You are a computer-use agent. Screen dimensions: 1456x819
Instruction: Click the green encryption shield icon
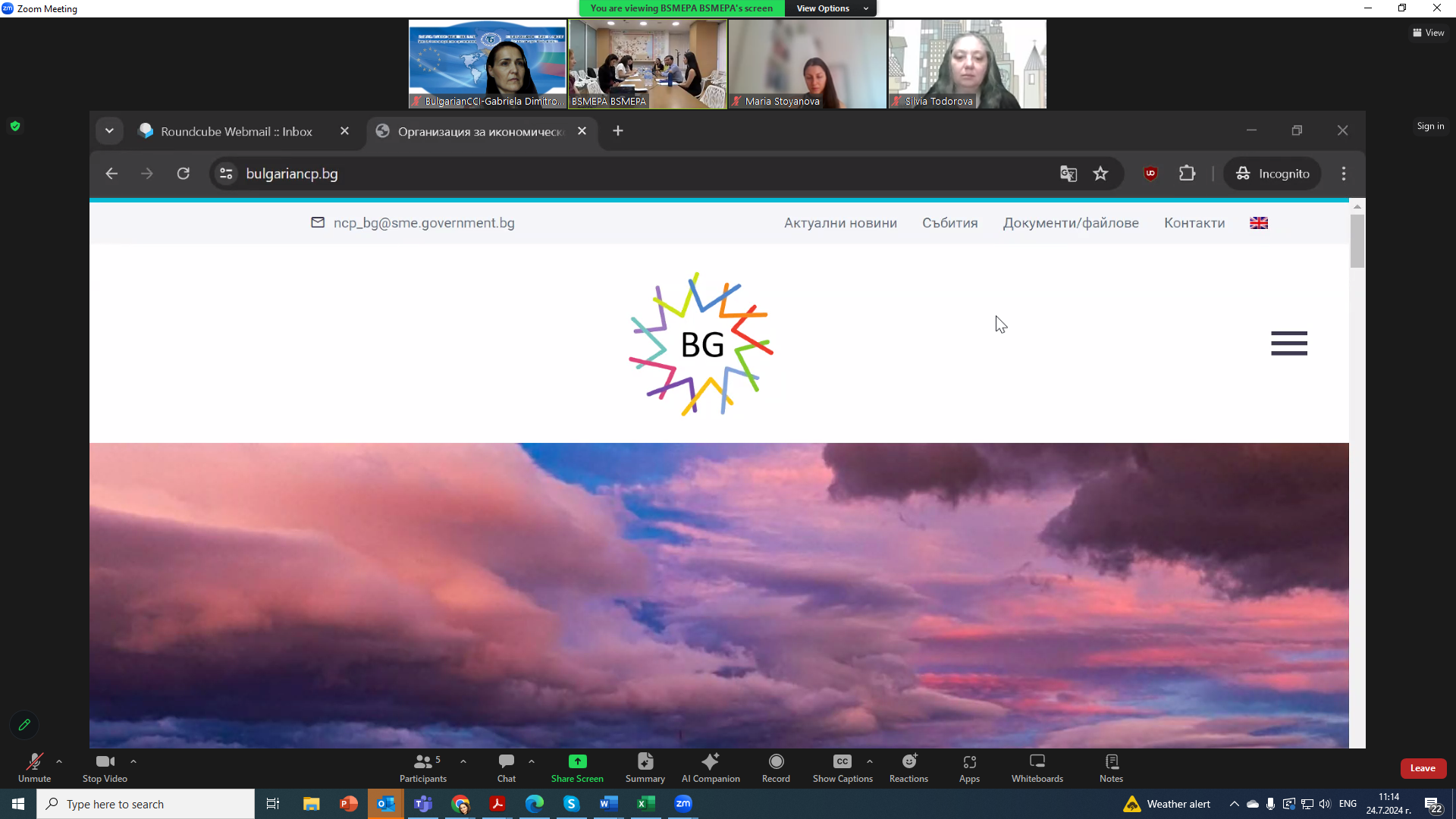(15, 126)
